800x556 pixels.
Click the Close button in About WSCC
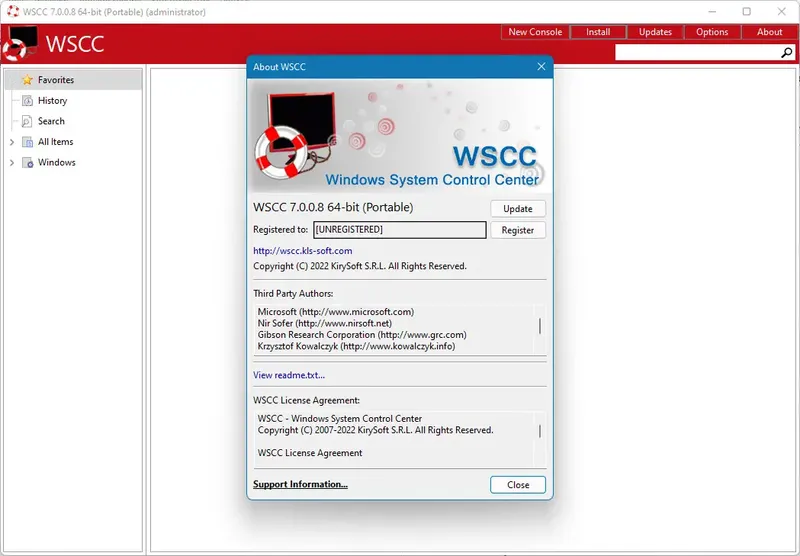click(x=518, y=485)
